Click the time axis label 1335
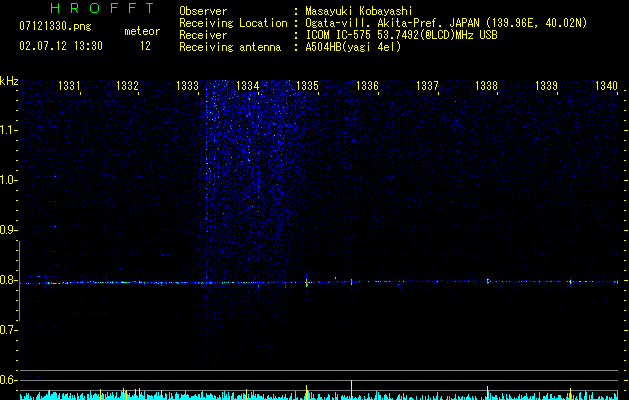 307,86
